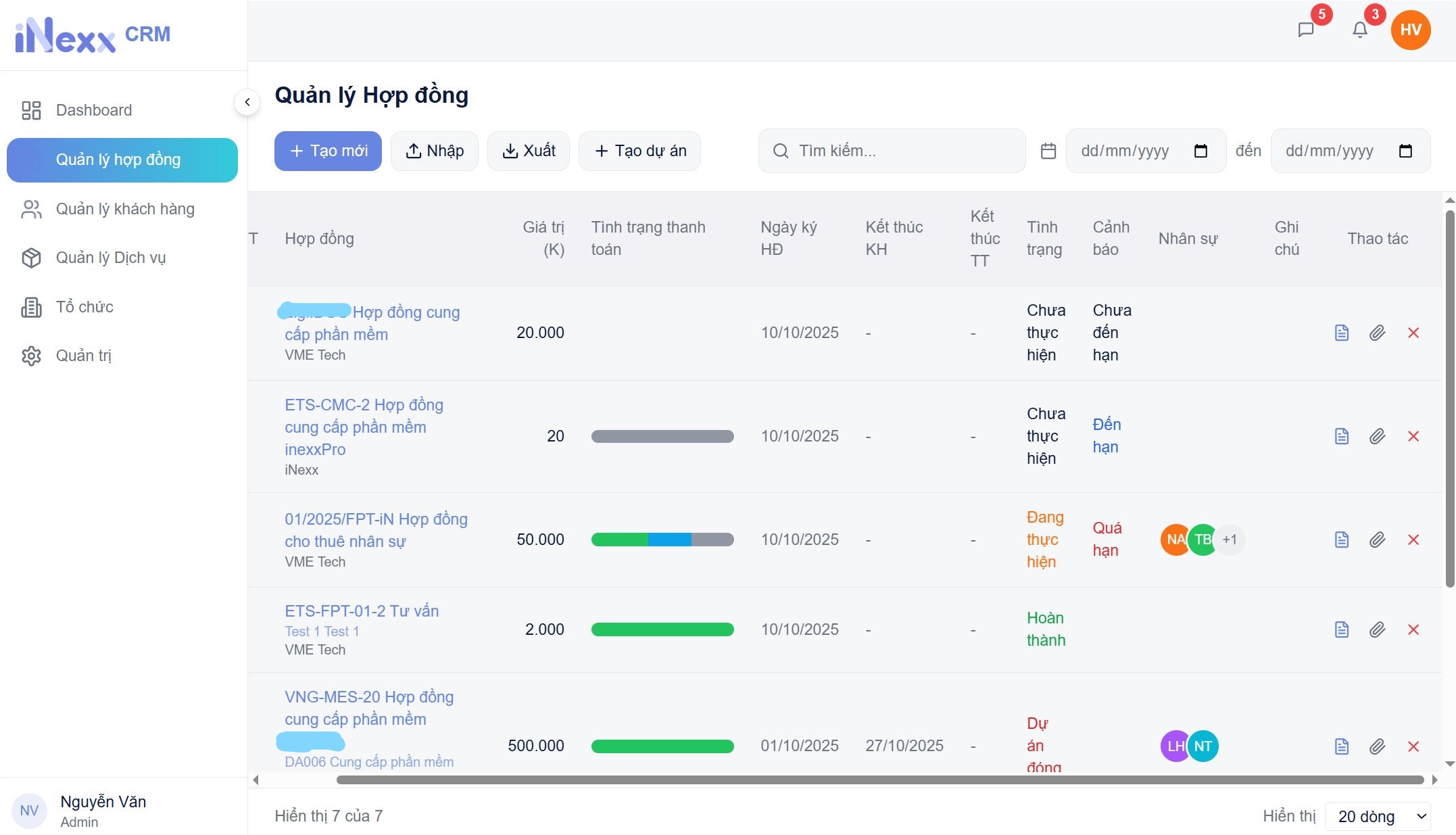Open the end date picker

pos(1405,151)
